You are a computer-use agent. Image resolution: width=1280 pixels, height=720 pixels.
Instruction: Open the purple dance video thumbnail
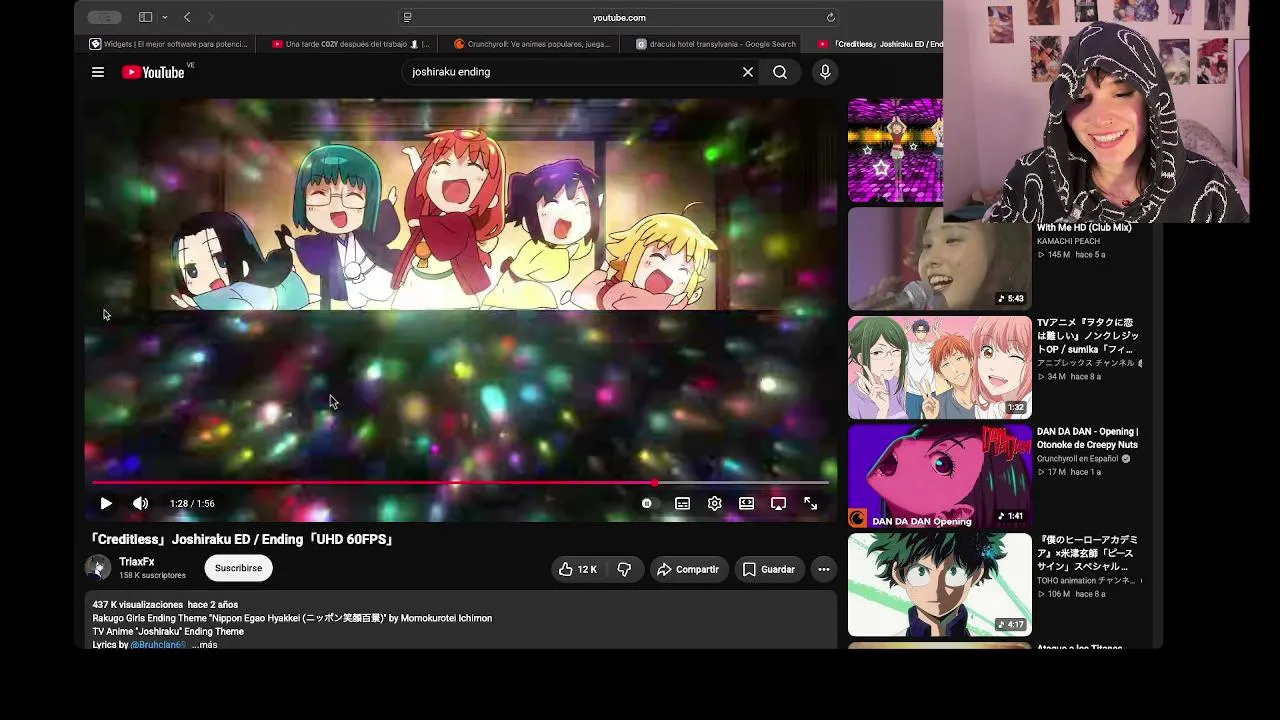pos(895,150)
